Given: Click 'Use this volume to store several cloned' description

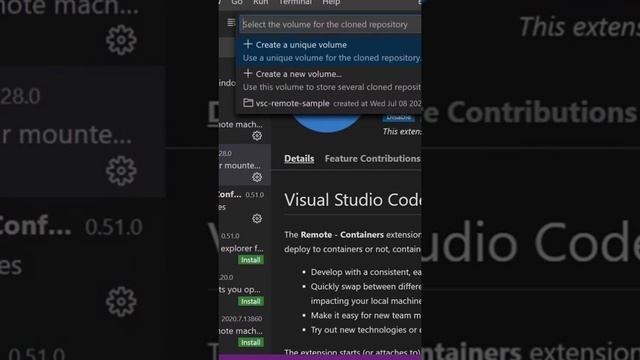Looking at the screenshot, I should [331, 87].
